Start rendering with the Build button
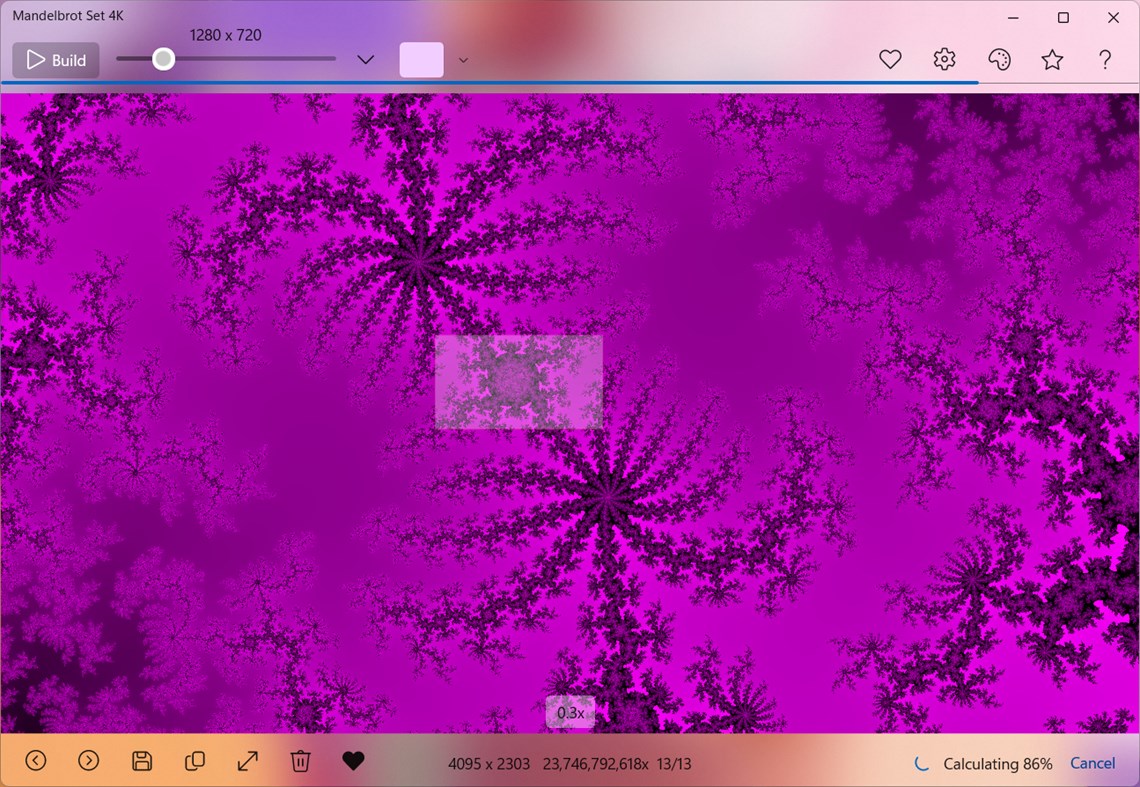 (x=55, y=60)
